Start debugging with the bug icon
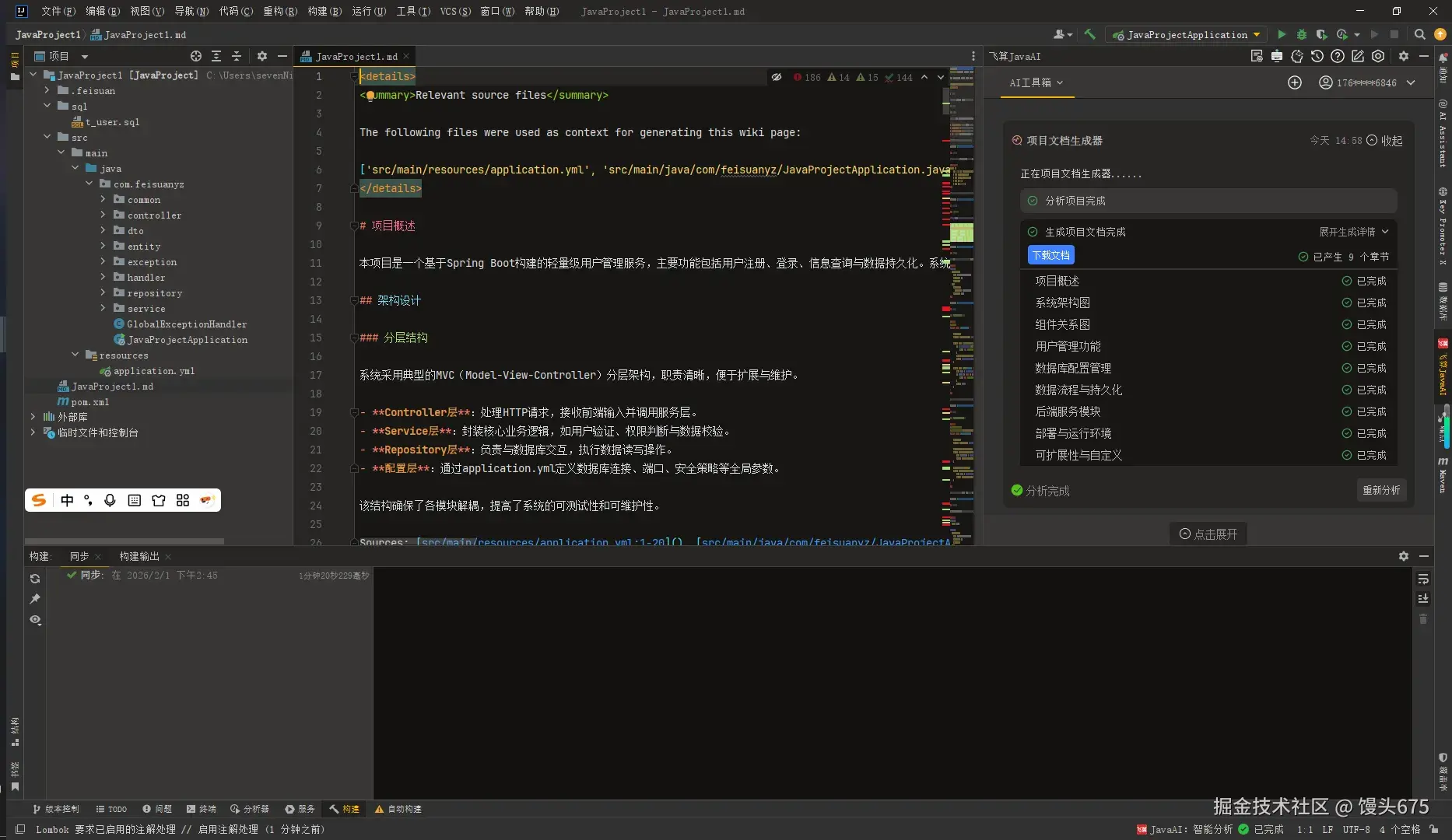This screenshot has height=840, width=1452. 1301,34
